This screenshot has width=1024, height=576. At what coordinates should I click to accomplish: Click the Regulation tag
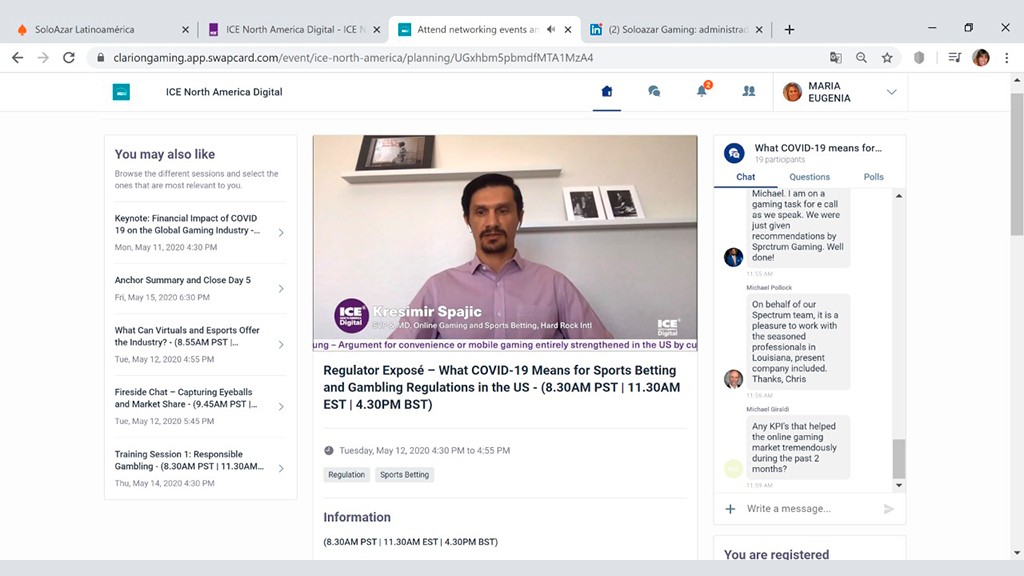[x=346, y=475]
